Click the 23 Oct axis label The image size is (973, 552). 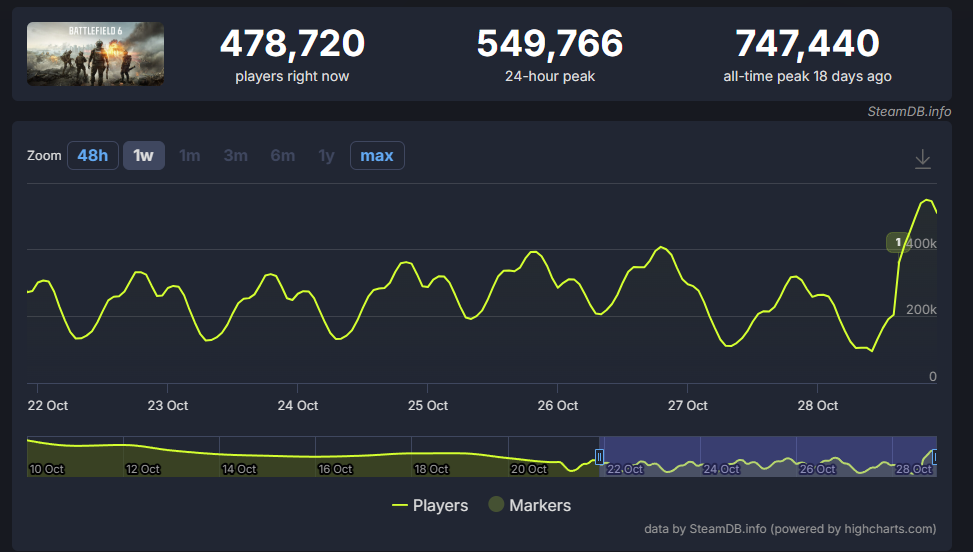click(168, 406)
